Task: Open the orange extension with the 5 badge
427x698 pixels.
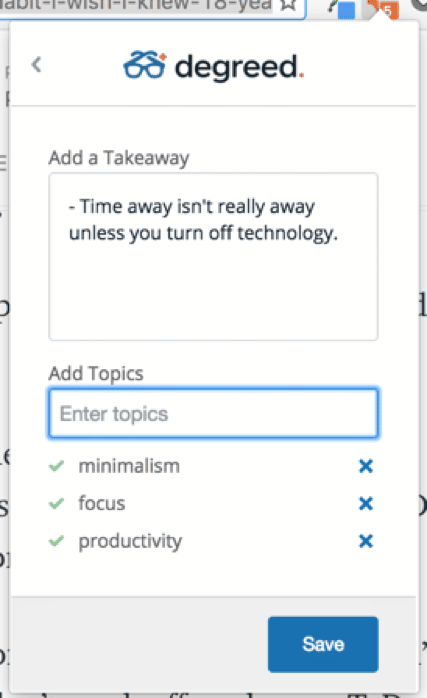Action: [x=383, y=9]
